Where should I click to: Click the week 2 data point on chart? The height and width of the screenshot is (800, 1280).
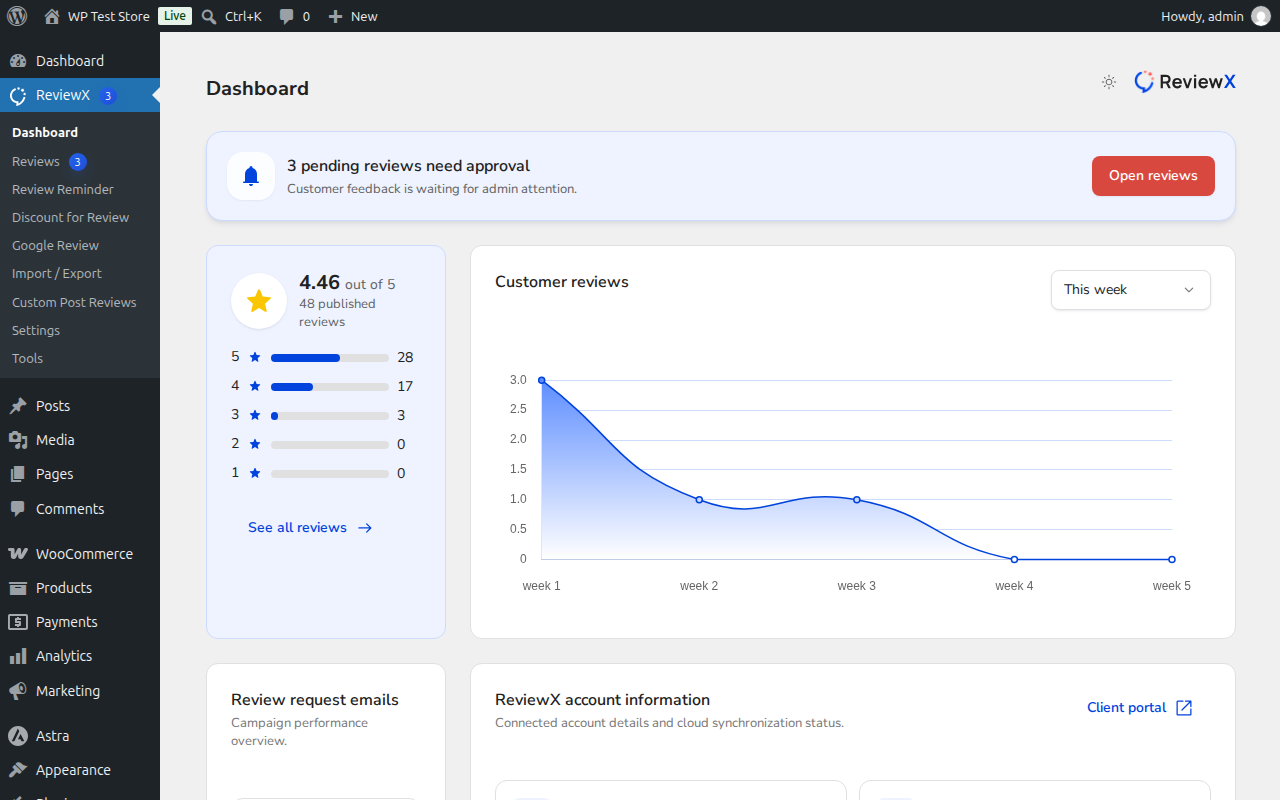(x=699, y=500)
